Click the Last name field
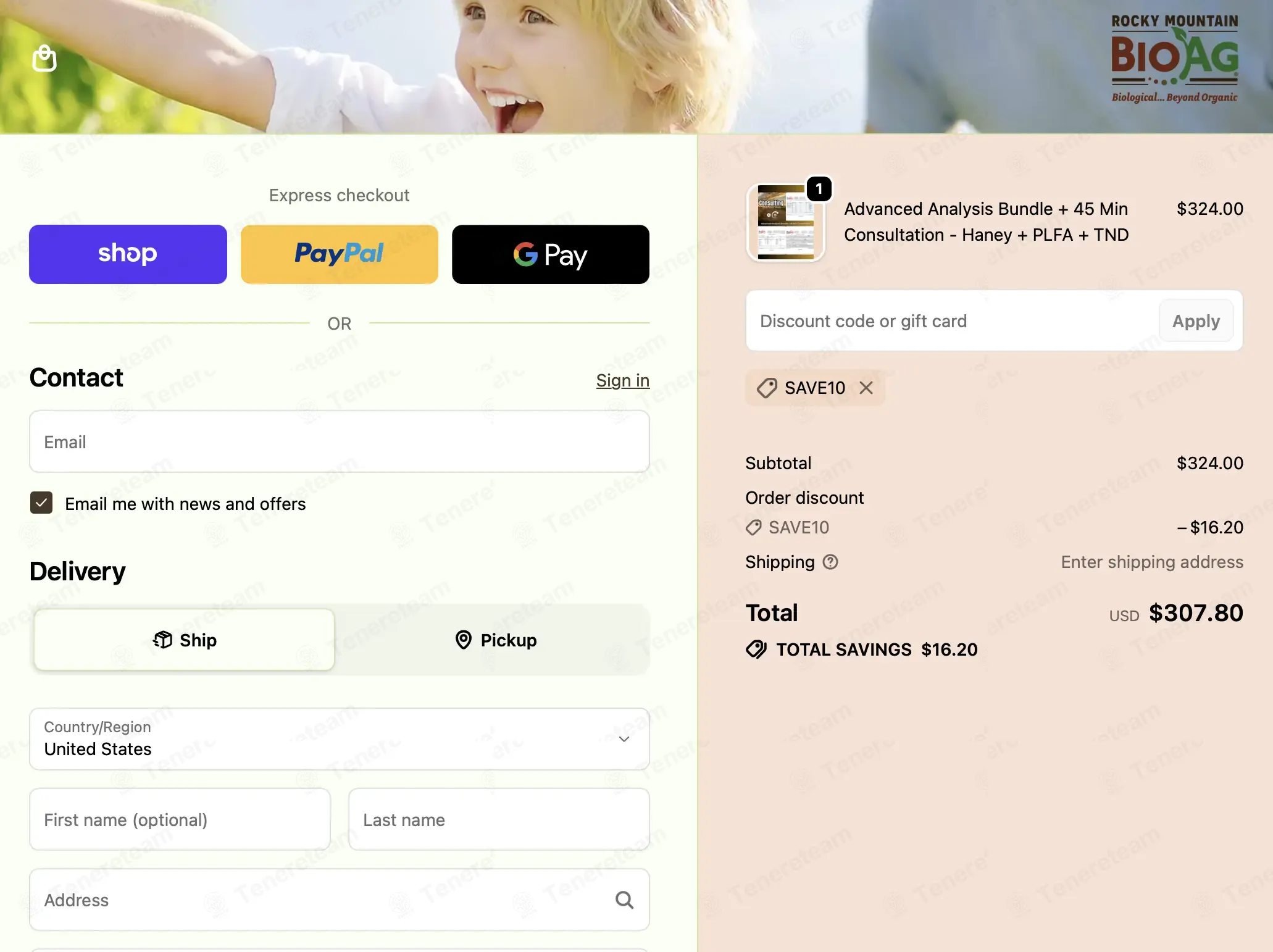This screenshot has width=1273, height=952. (x=499, y=820)
